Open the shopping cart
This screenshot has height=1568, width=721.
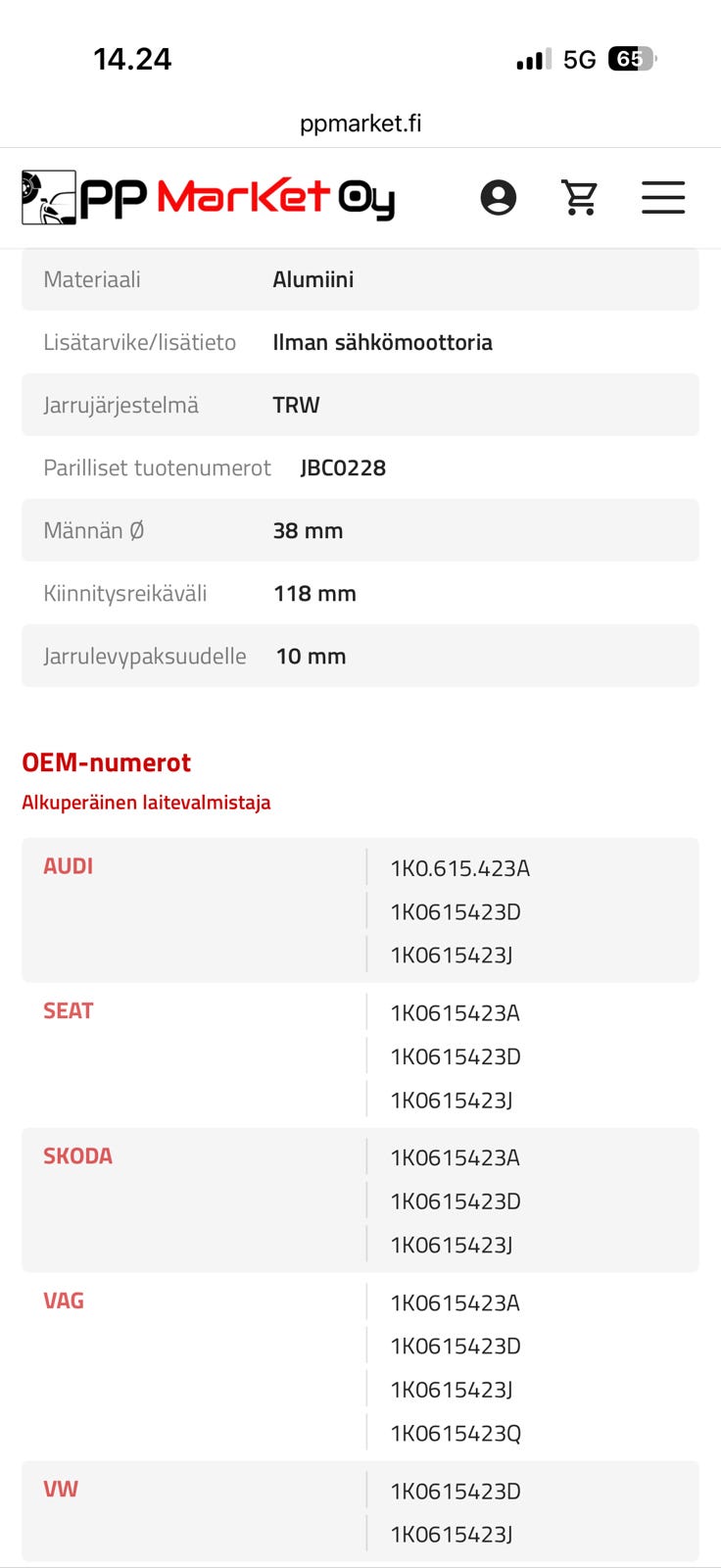point(580,198)
